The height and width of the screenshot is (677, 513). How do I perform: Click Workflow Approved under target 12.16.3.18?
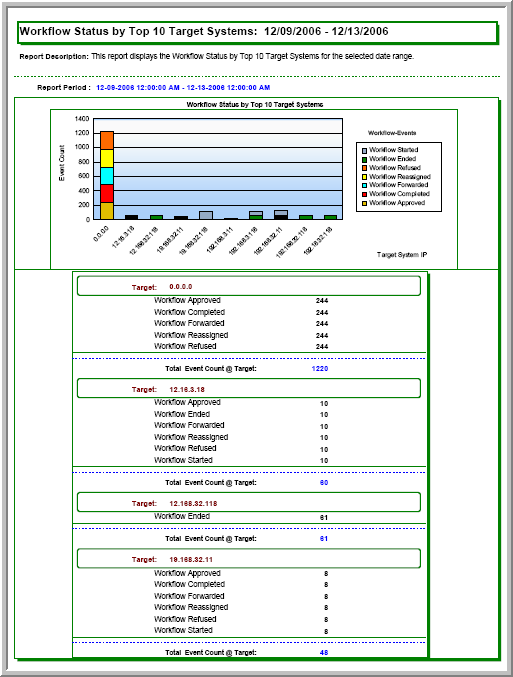187,402
